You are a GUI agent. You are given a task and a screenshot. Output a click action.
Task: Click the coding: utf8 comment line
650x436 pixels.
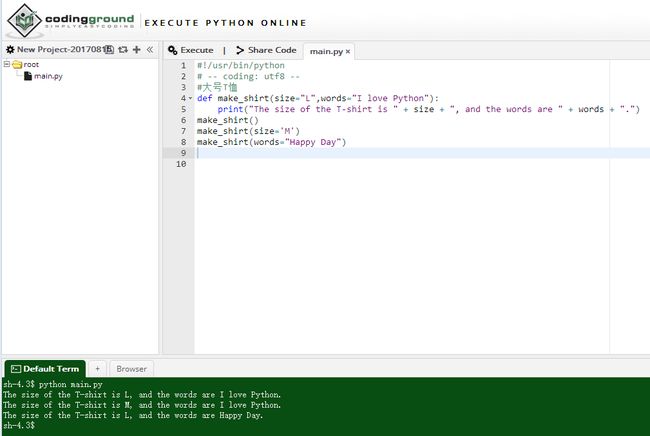coord(248,76)
